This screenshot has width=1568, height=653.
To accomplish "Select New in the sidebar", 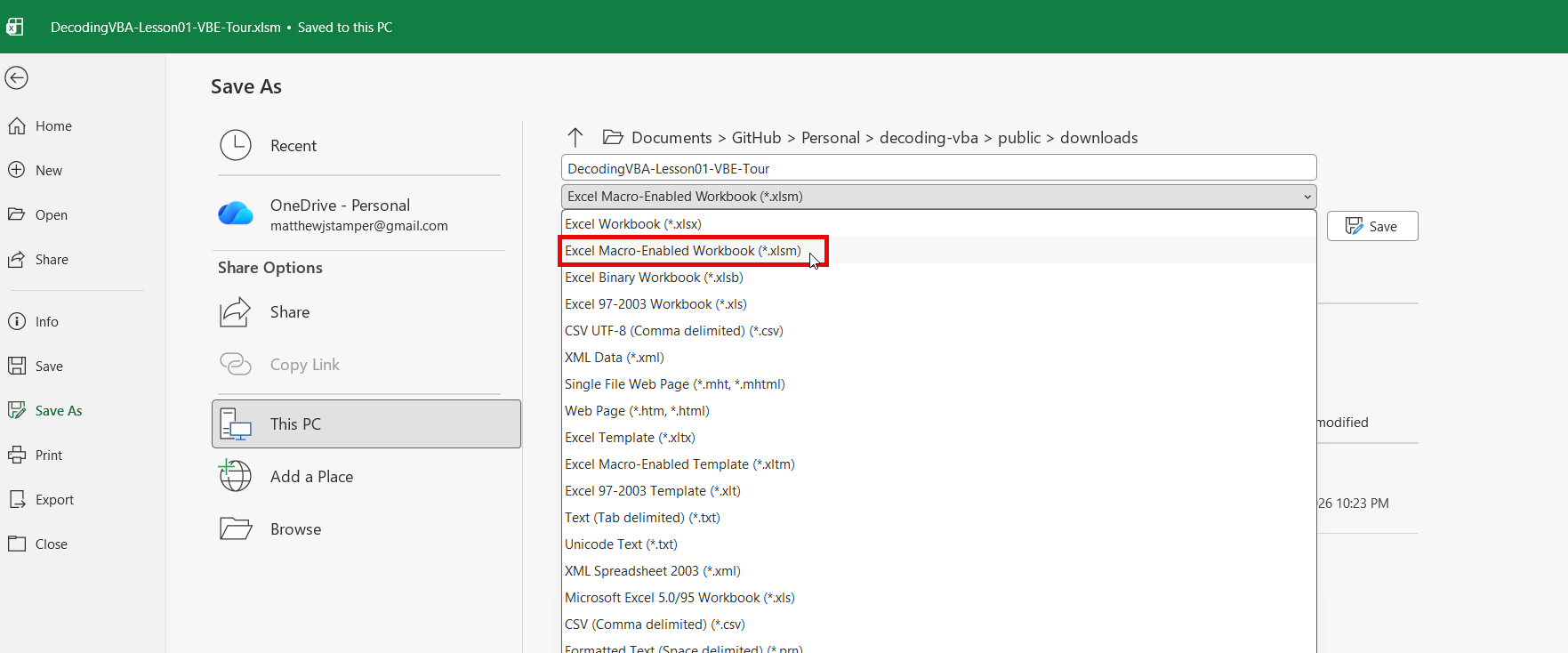I will click(36, 171).
